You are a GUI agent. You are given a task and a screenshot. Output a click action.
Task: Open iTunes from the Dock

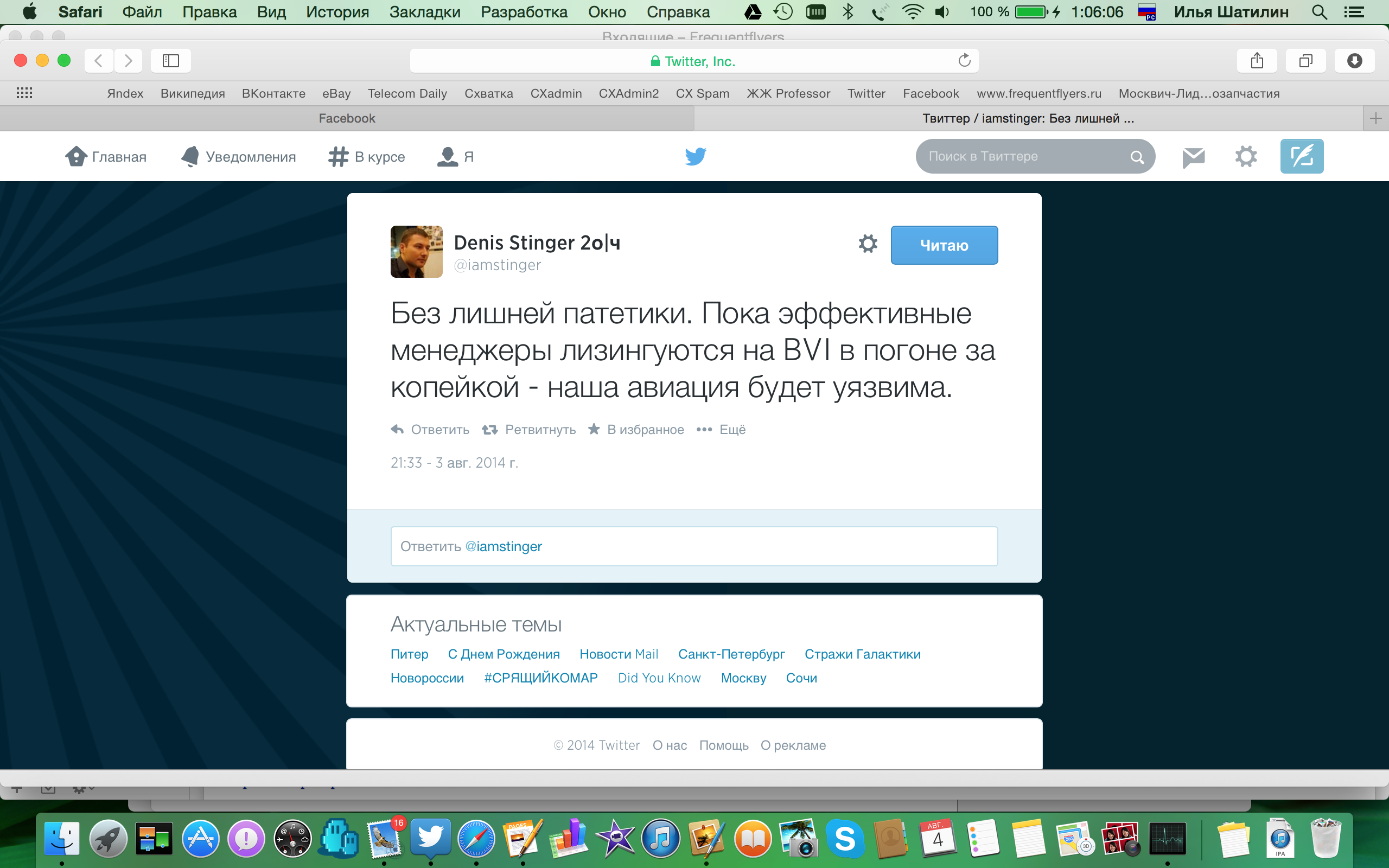[x=661, y=839]
